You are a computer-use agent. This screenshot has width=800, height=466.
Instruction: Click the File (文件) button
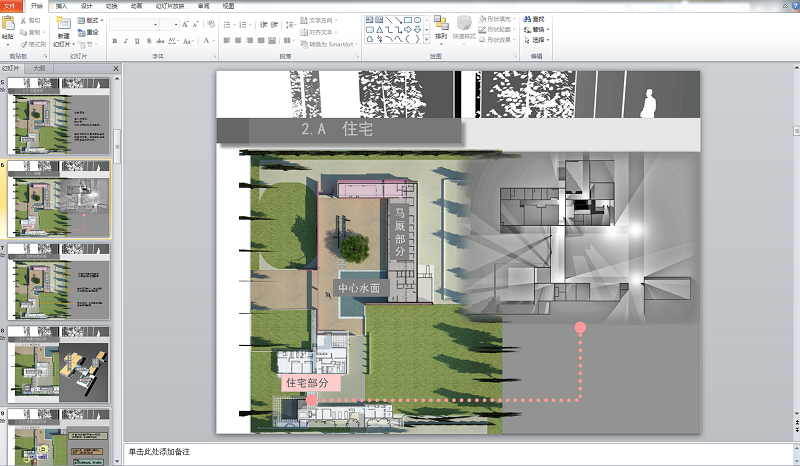coord(11,5)
